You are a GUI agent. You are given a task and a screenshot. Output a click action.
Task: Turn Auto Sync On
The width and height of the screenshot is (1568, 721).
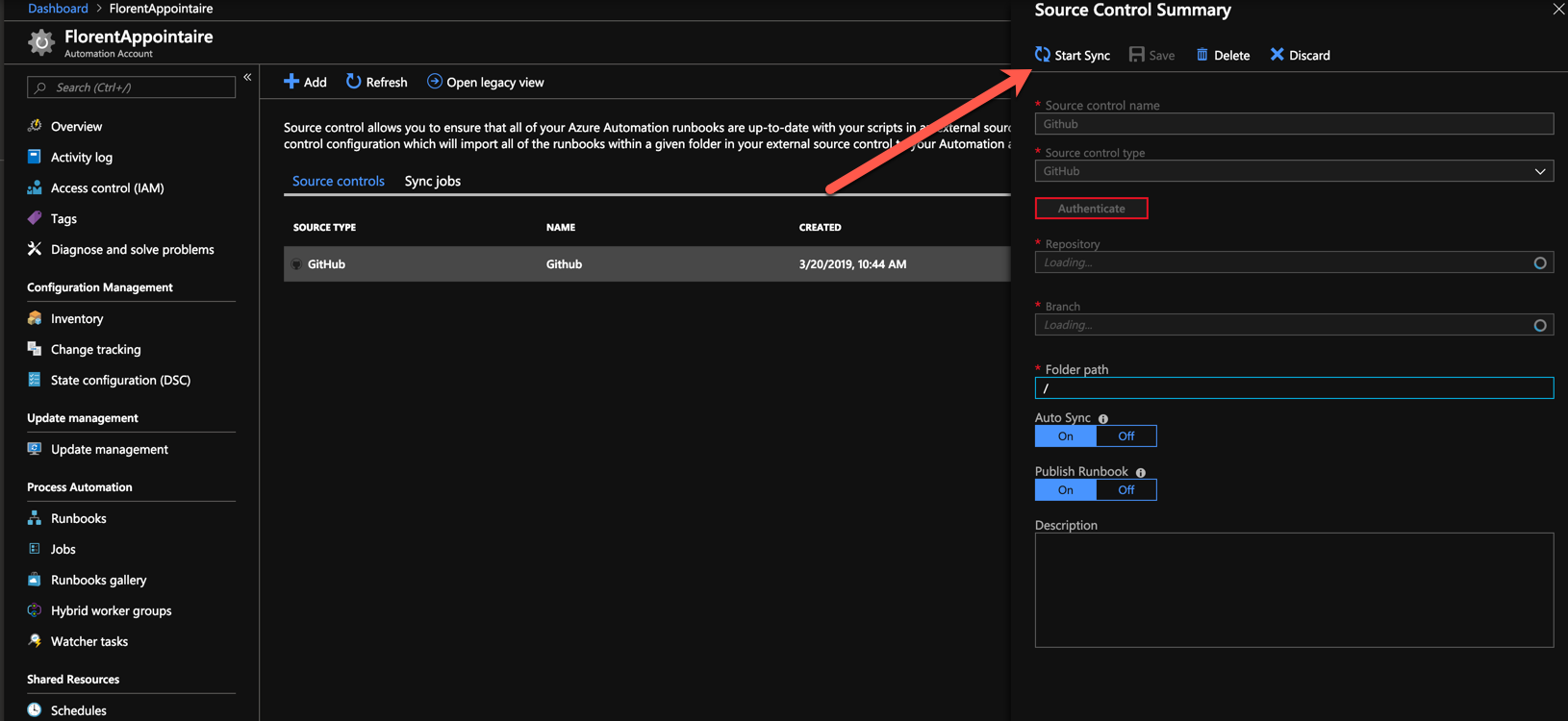pos(1066,436)
